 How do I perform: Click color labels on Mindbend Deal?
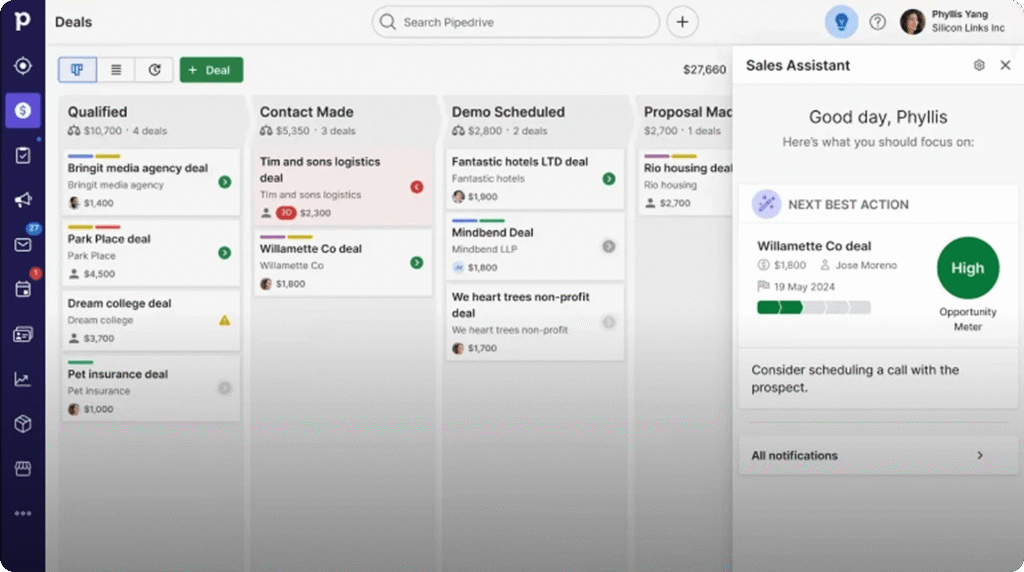478,221
